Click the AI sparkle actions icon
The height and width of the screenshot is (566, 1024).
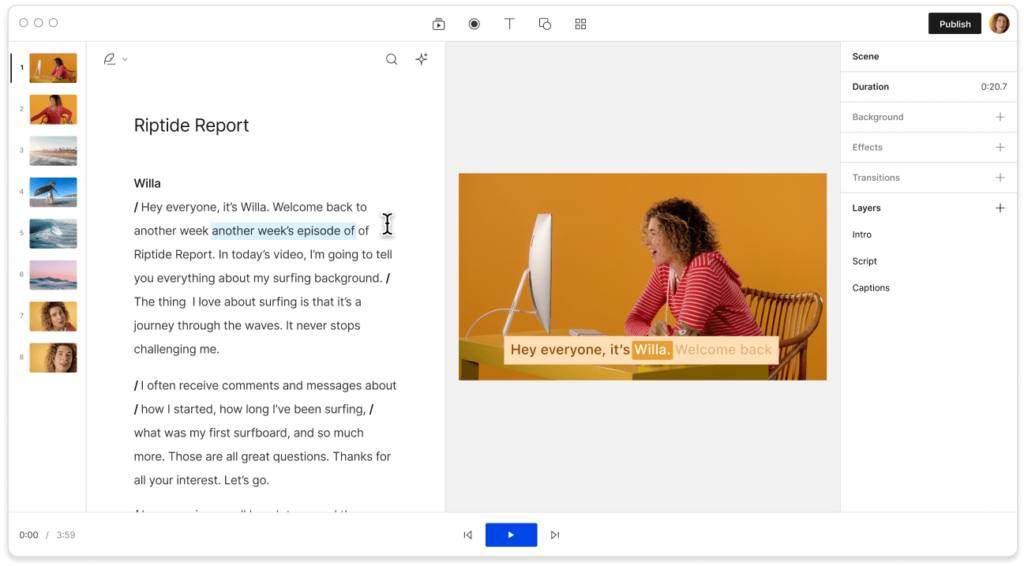[422, 59]
